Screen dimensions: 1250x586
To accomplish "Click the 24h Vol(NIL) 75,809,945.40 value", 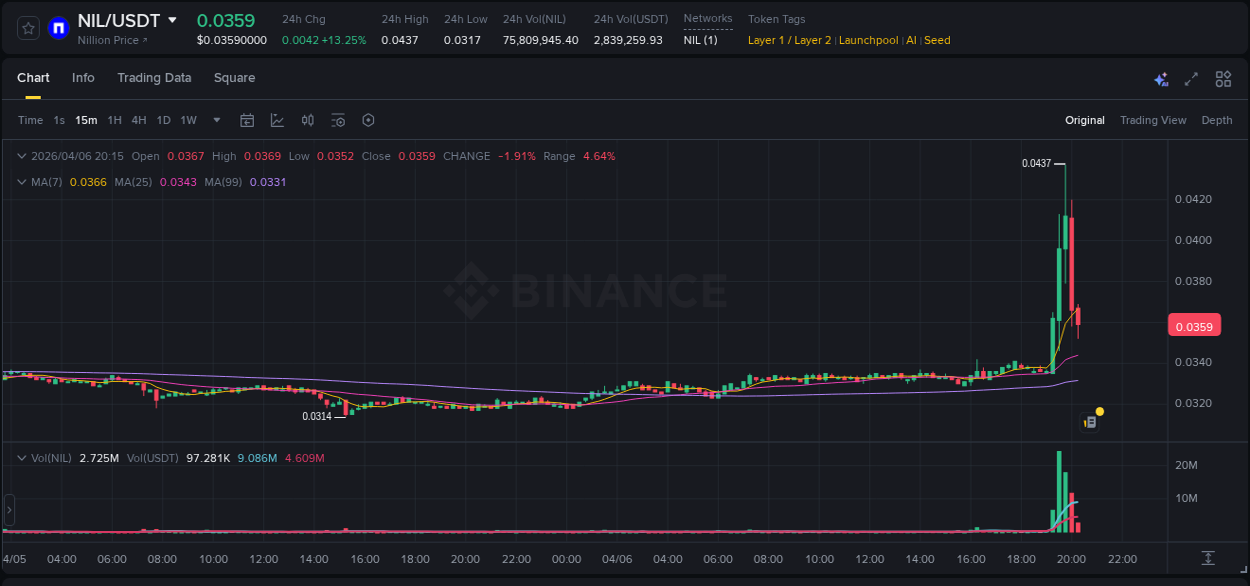I will (540, 40).
